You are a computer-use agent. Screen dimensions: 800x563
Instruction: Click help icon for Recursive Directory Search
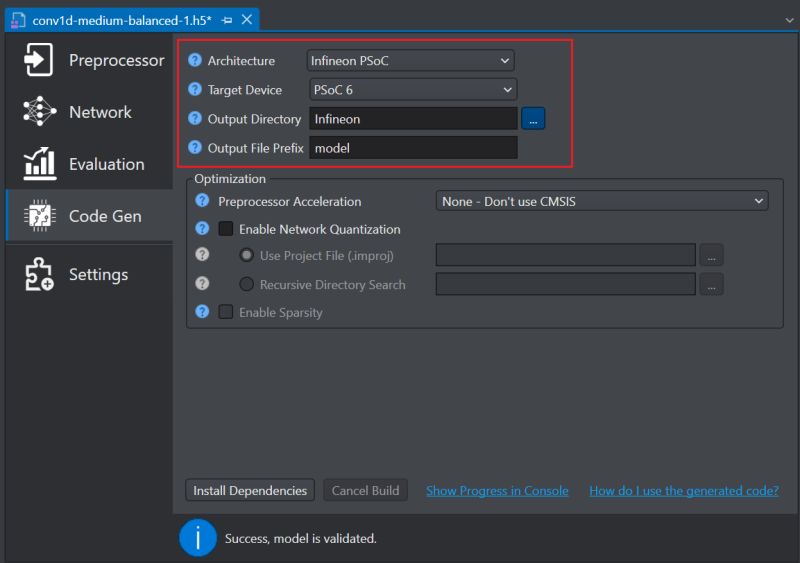point(202,283)
